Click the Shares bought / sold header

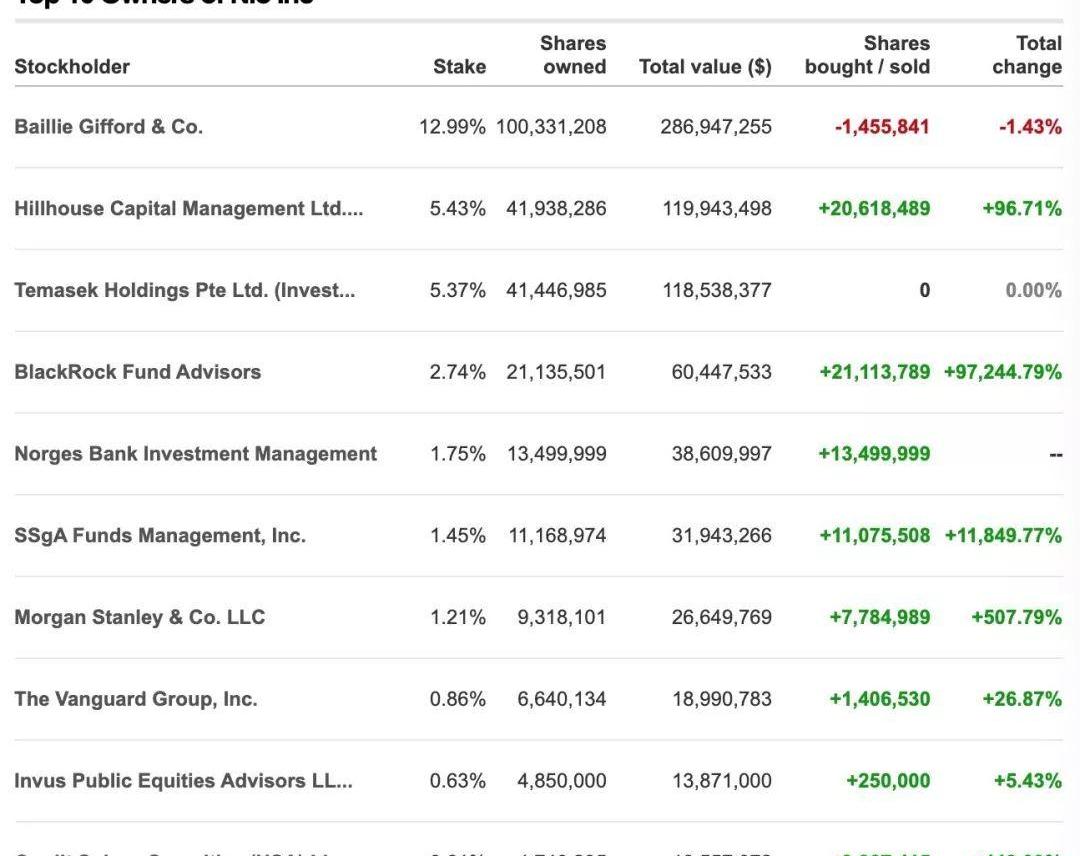pos(867,55)
